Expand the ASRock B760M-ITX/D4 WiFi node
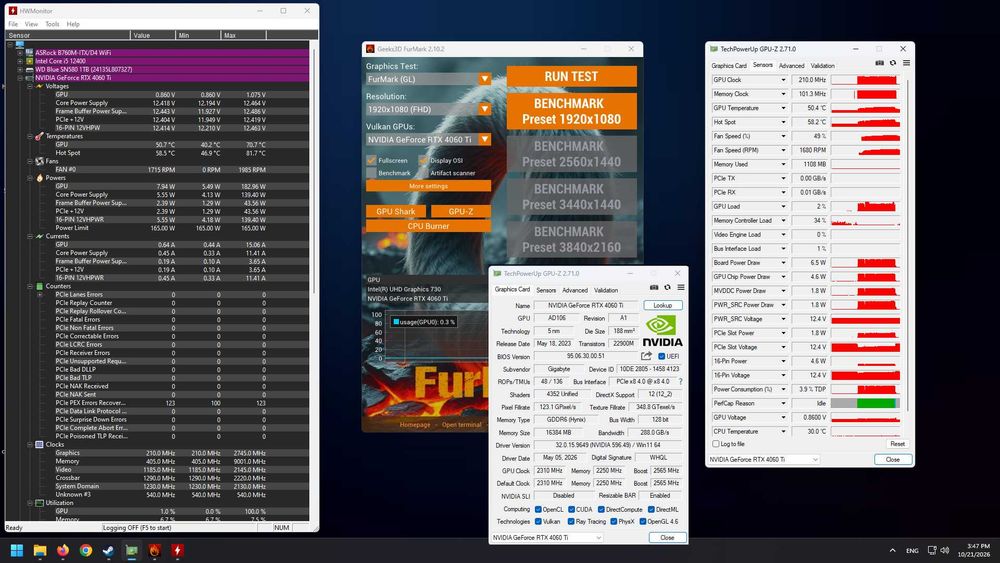The height and width of the screenshot is (563, 1000). (20, 53)
